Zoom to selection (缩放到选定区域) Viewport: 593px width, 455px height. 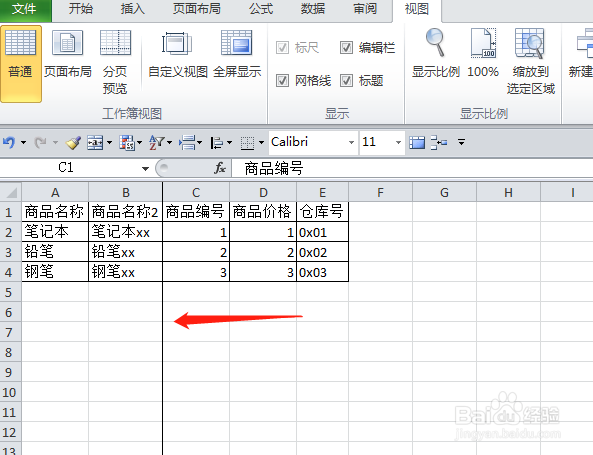click(x=531, y=62)
